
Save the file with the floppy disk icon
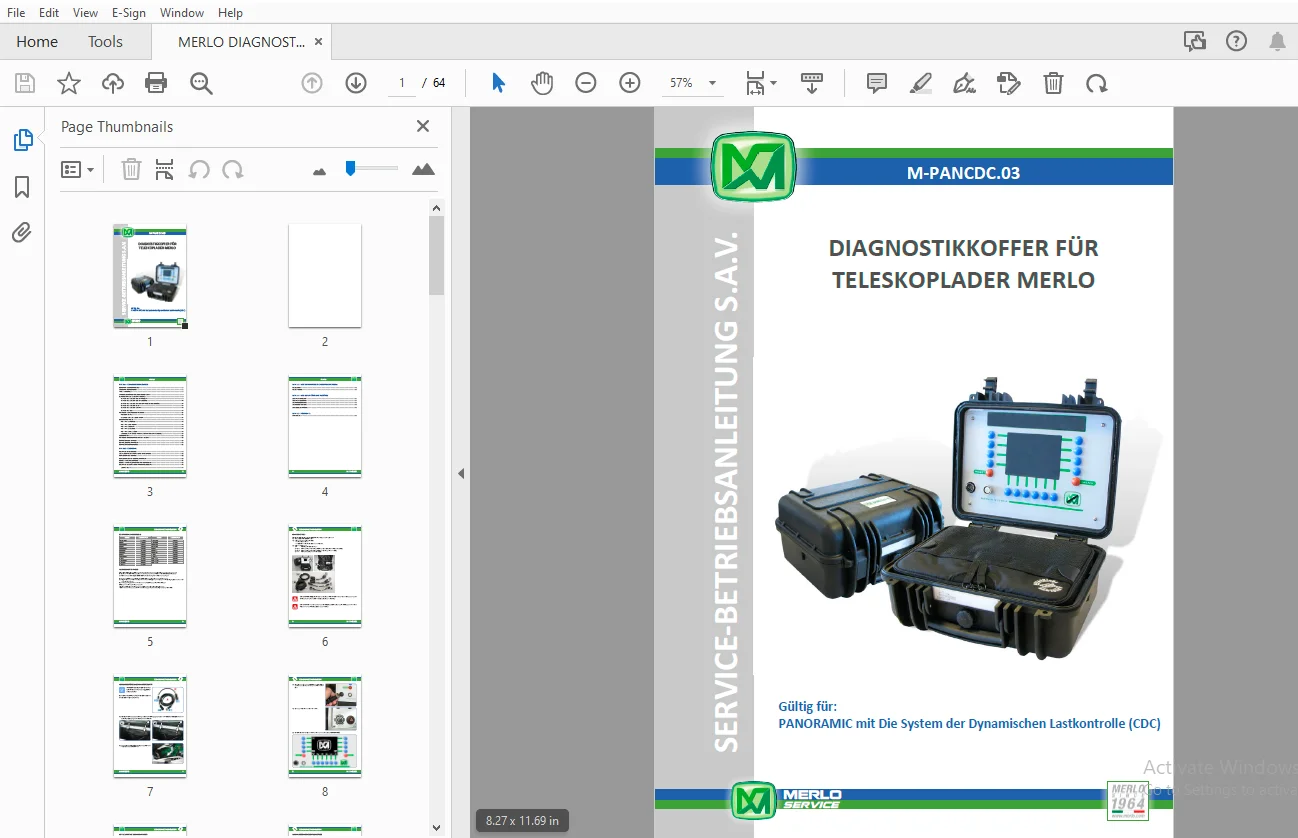pos(25,83)
